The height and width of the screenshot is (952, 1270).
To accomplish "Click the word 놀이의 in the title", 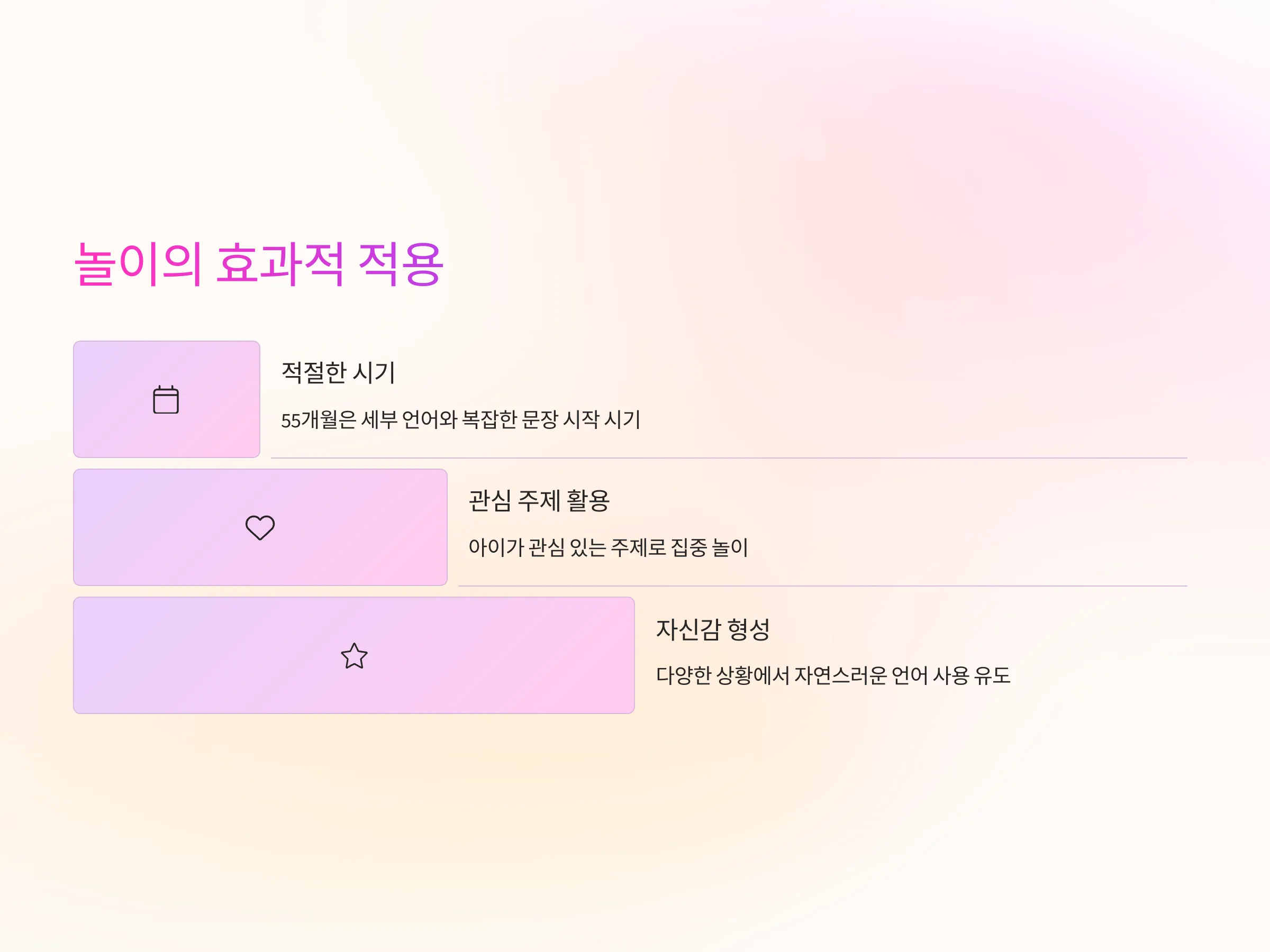I will click(x=138, y=264).
